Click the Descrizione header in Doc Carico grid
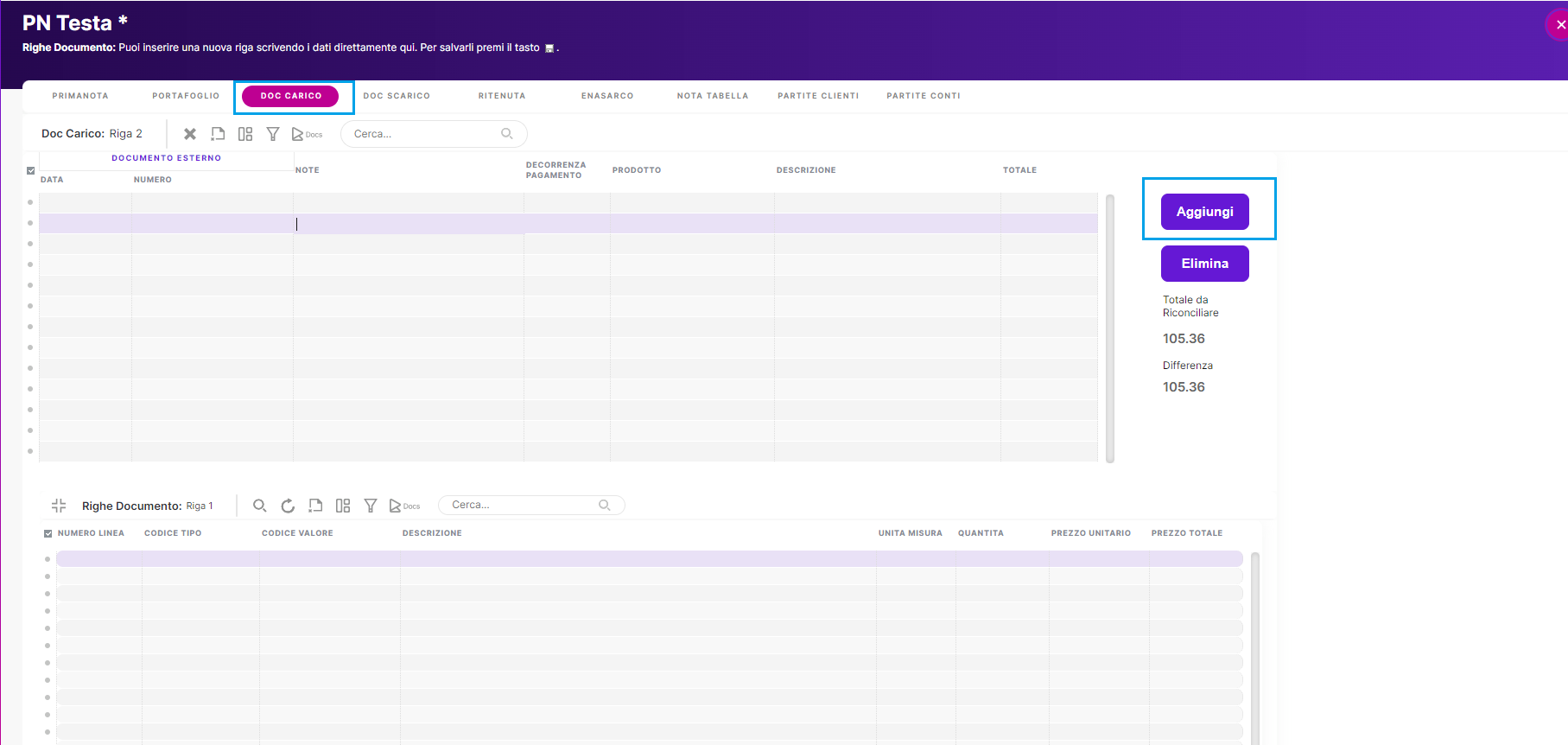 click(806, 170)
